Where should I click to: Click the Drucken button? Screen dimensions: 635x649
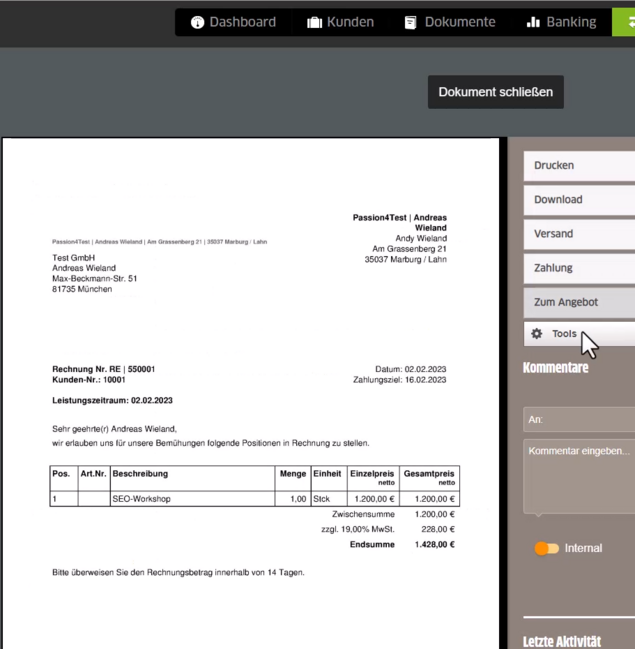(579, 166)
